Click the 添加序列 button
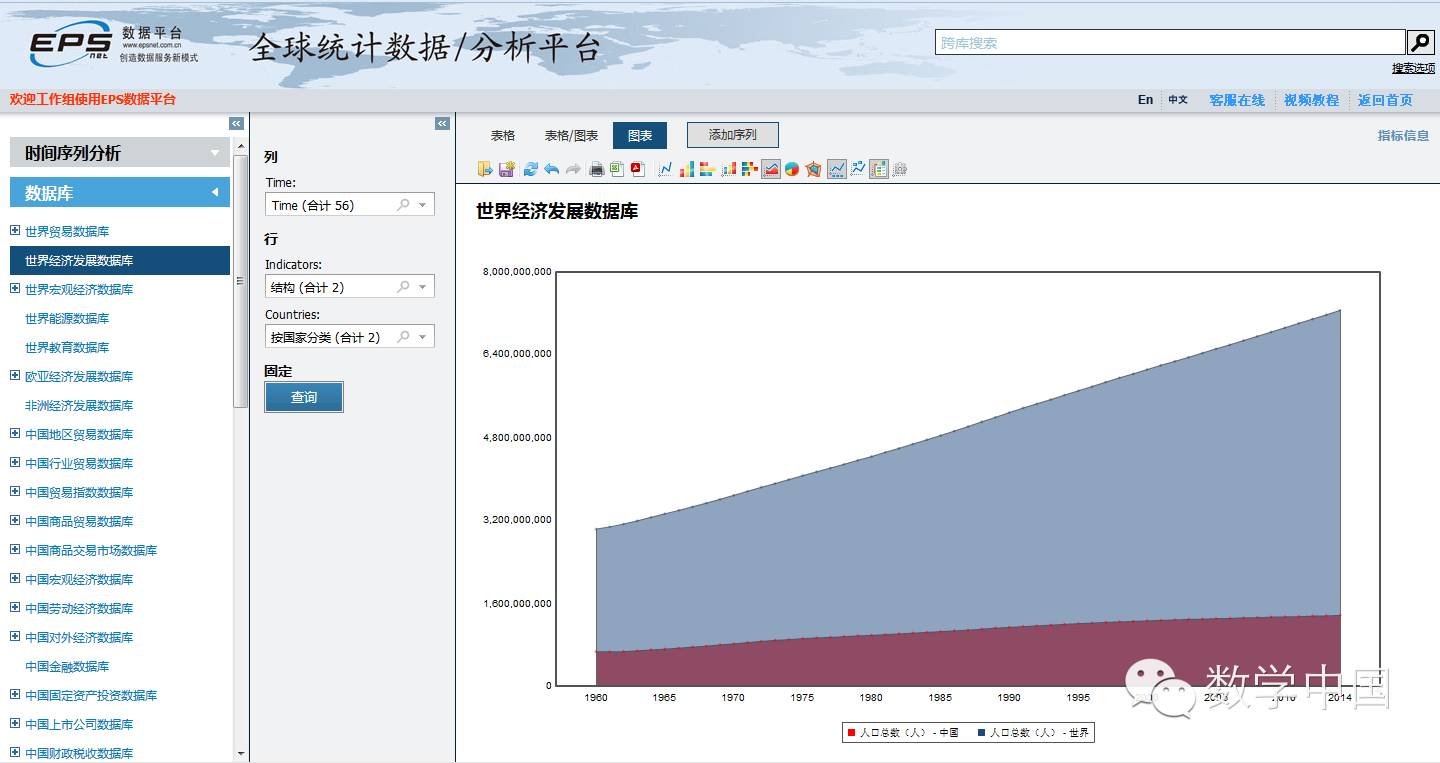The width and height of the screenshot is (1440, 763). click(732, 135)
